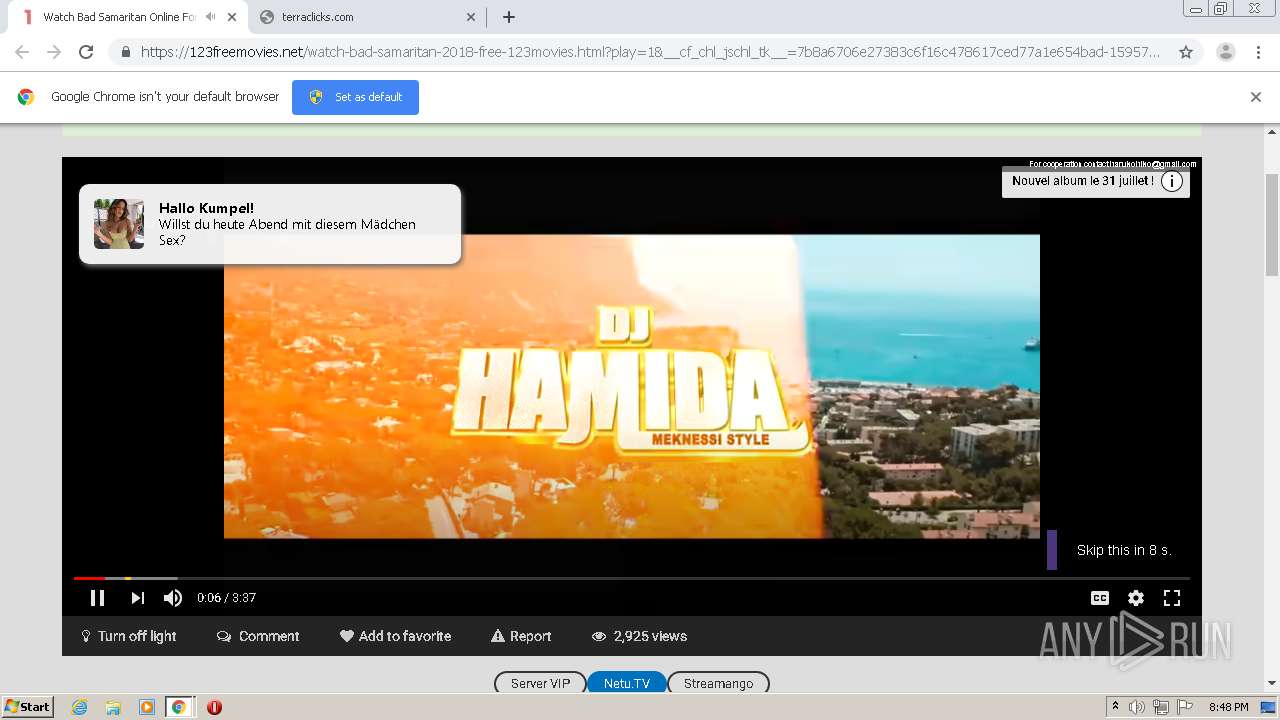Image resolution: width=1280 pixels, height=720 pixels.
Task: Enter fullscreen video mode
Action: coord(1172,598)
